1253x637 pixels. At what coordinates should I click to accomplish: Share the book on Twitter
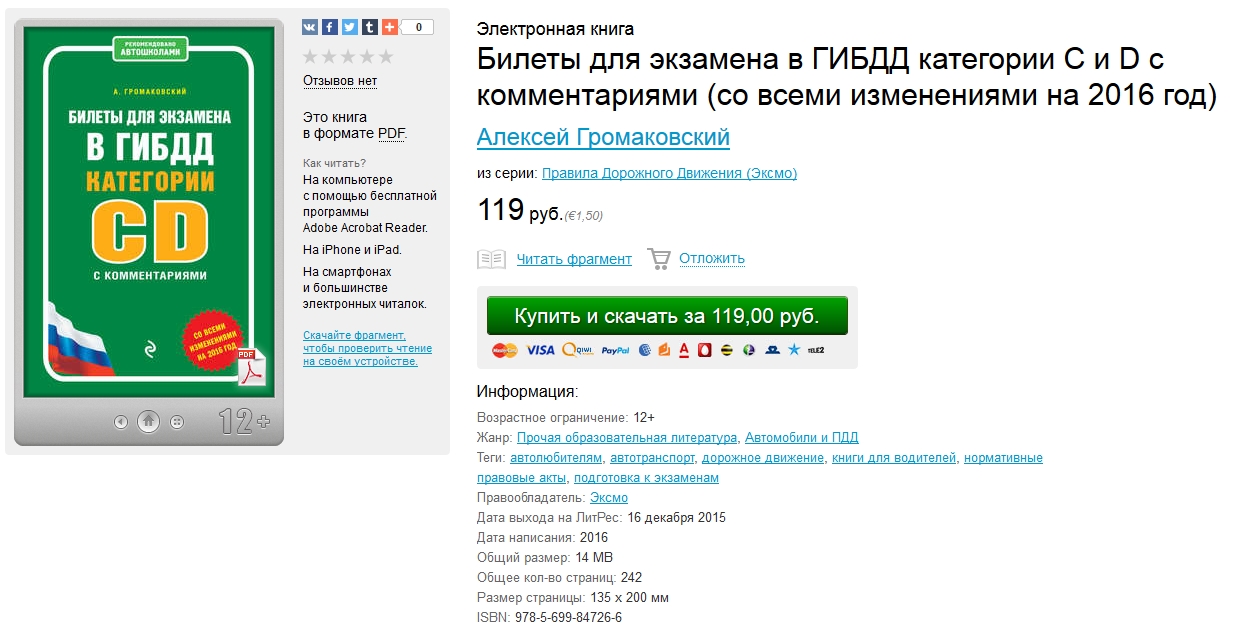point(349,26)
